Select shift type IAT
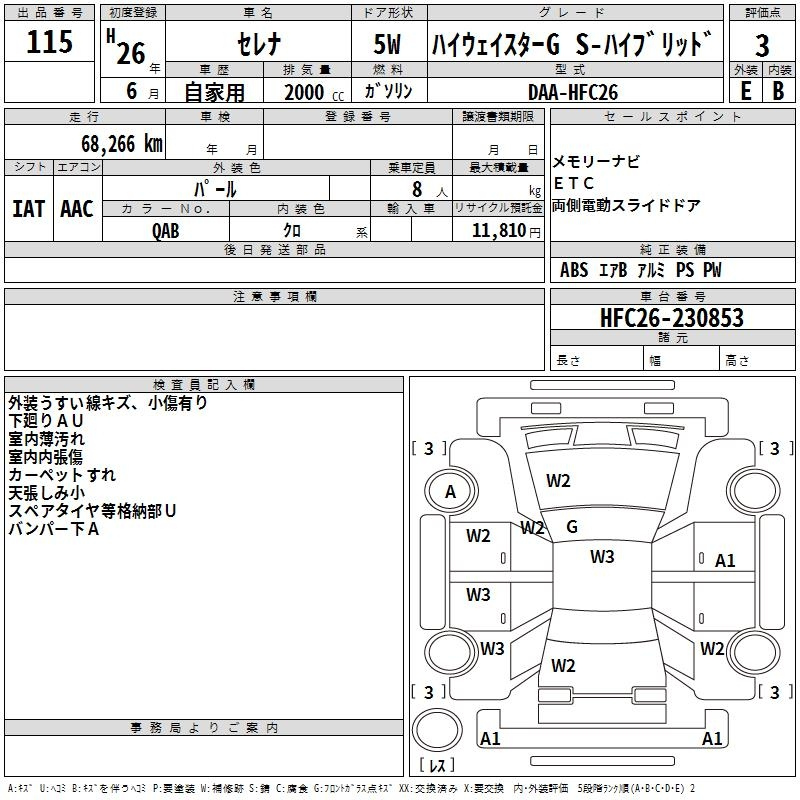Viewport: 800px width, 800px height. pos(28,209)
